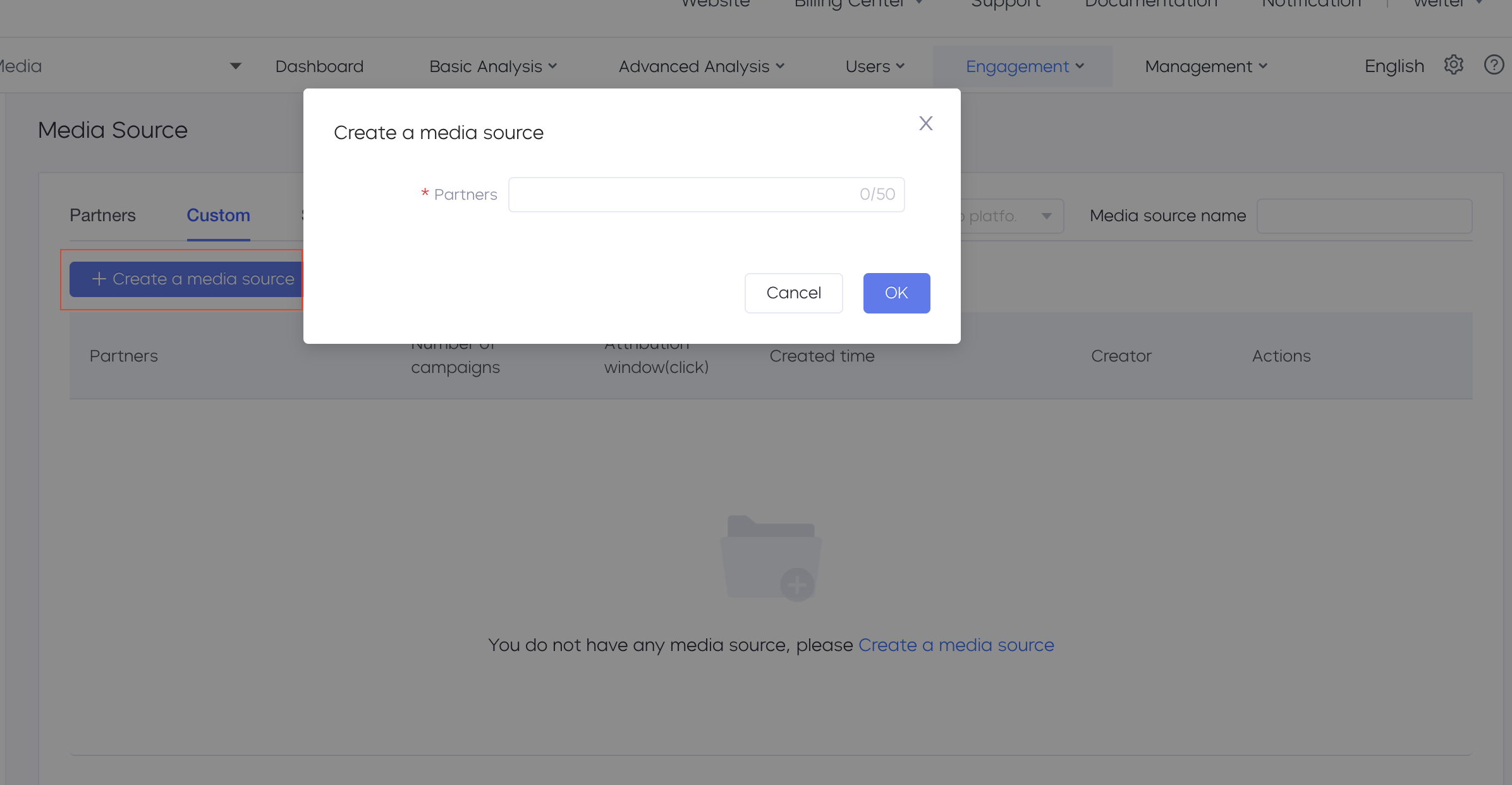Close the Create a media source dialog
This screenshot has width=1512, height=785.
(925, 123)
